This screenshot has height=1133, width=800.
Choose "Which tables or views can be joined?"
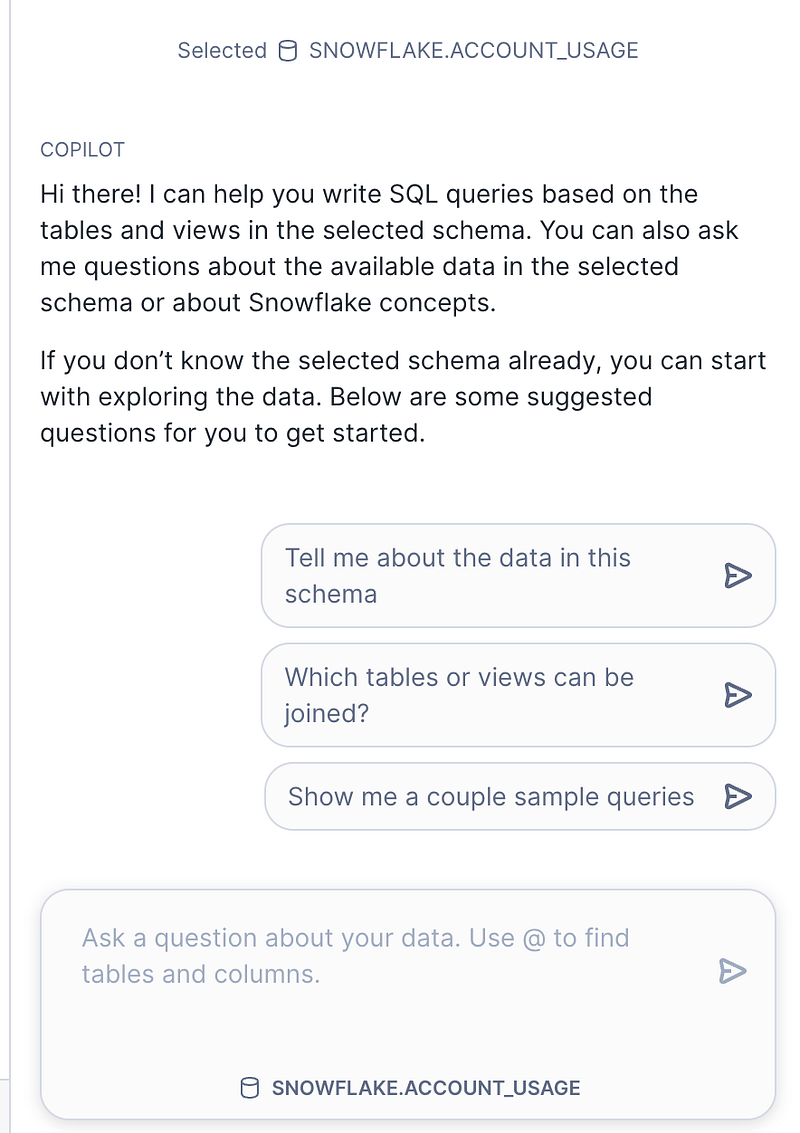(x=518, y=695)
